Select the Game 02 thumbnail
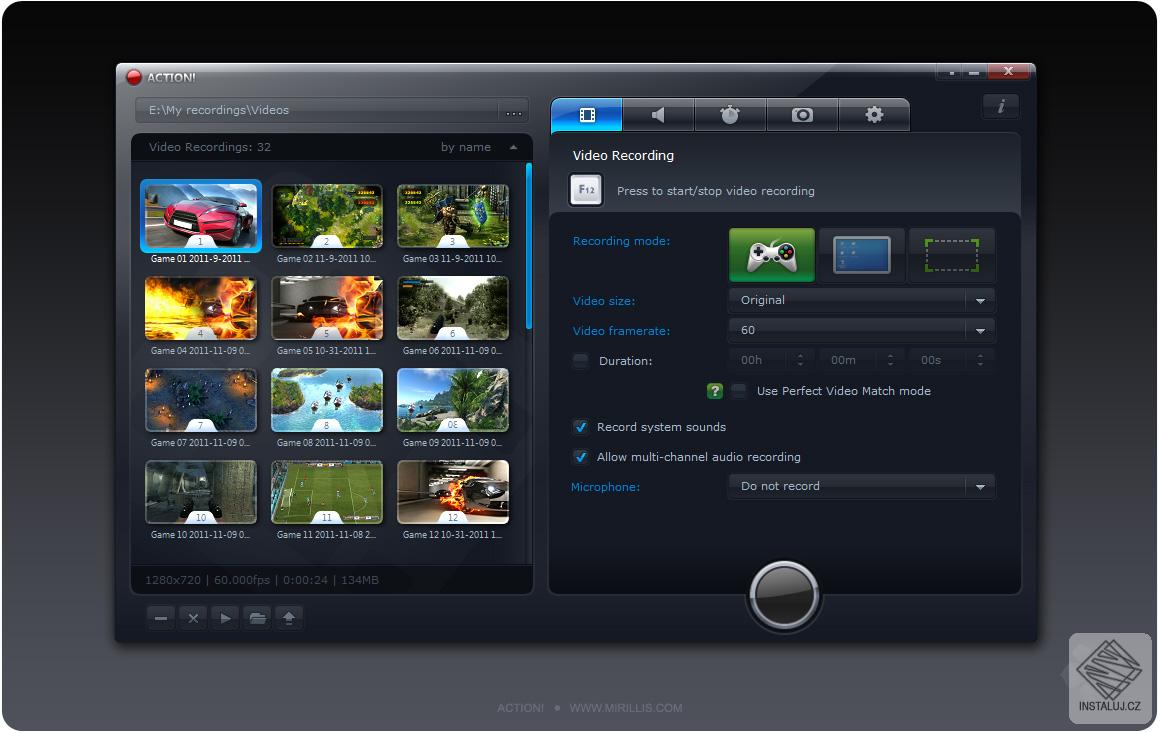This screenshot has width=1160, height=733. coord(327,215)
